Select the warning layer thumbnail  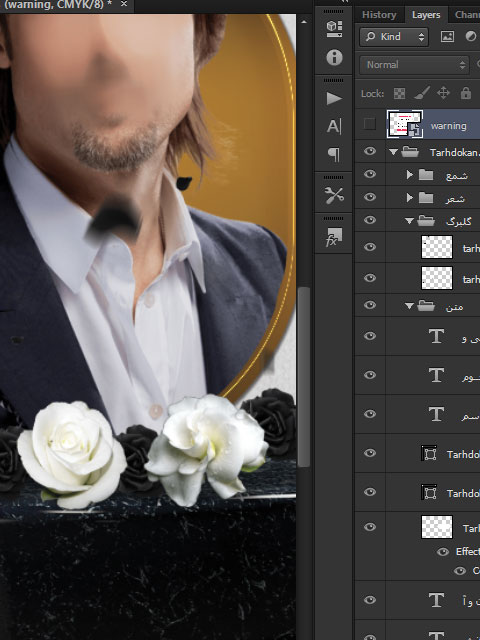(404, 124)
